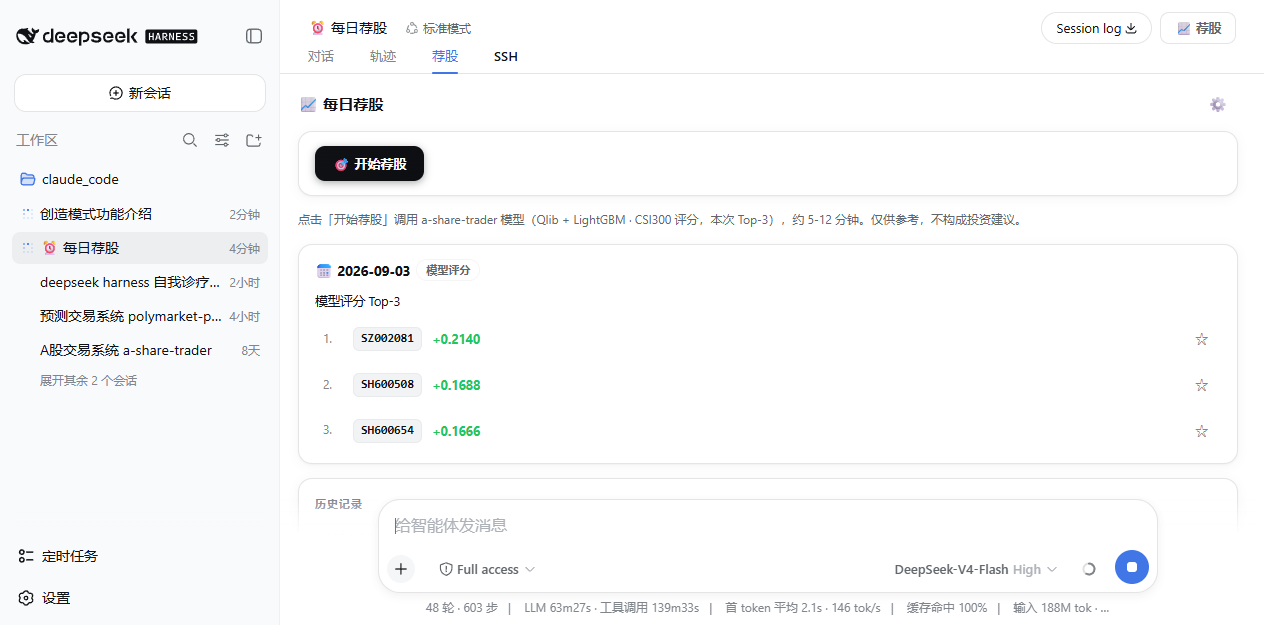Switch to the SSH tab
Image resolution: width=1264 pixels, height=625 pixels.
point(506,56)
